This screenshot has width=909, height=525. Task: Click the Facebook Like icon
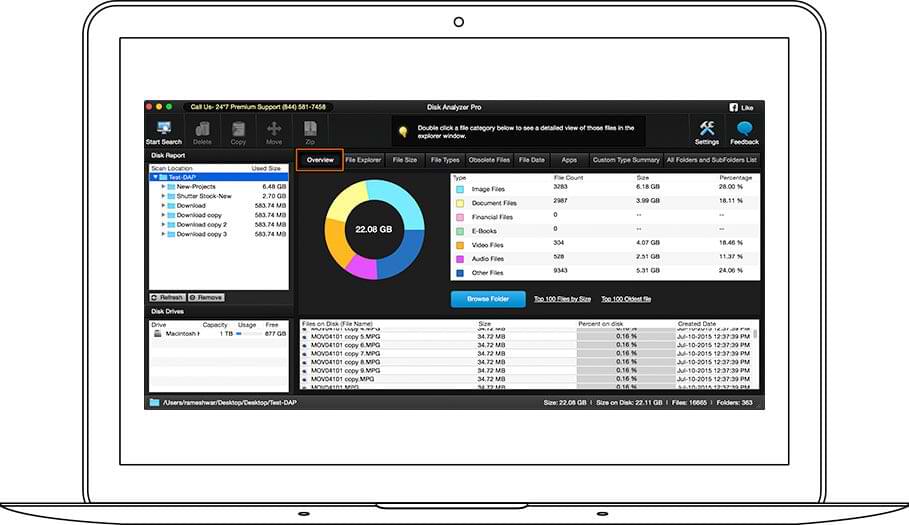pos(733,107)
